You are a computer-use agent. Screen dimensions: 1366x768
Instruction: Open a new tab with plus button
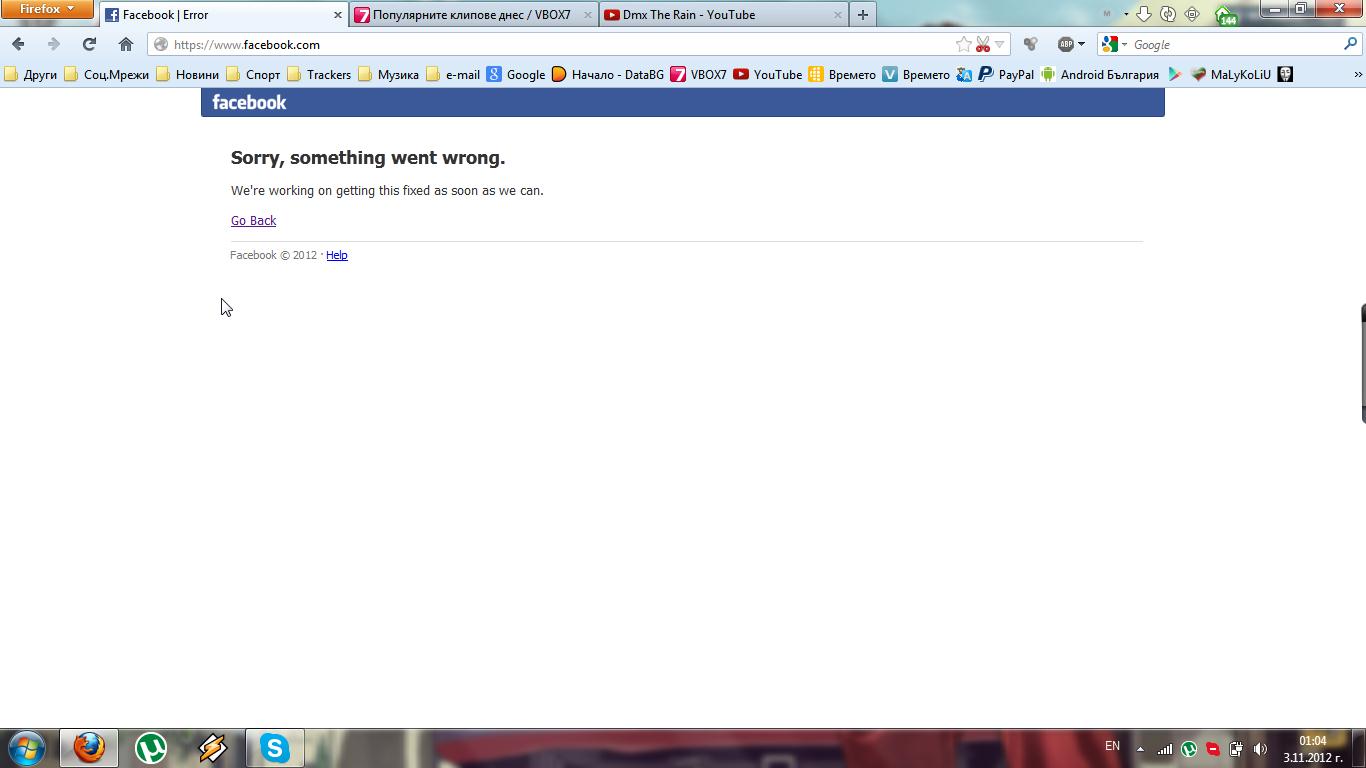click(863, 15)
